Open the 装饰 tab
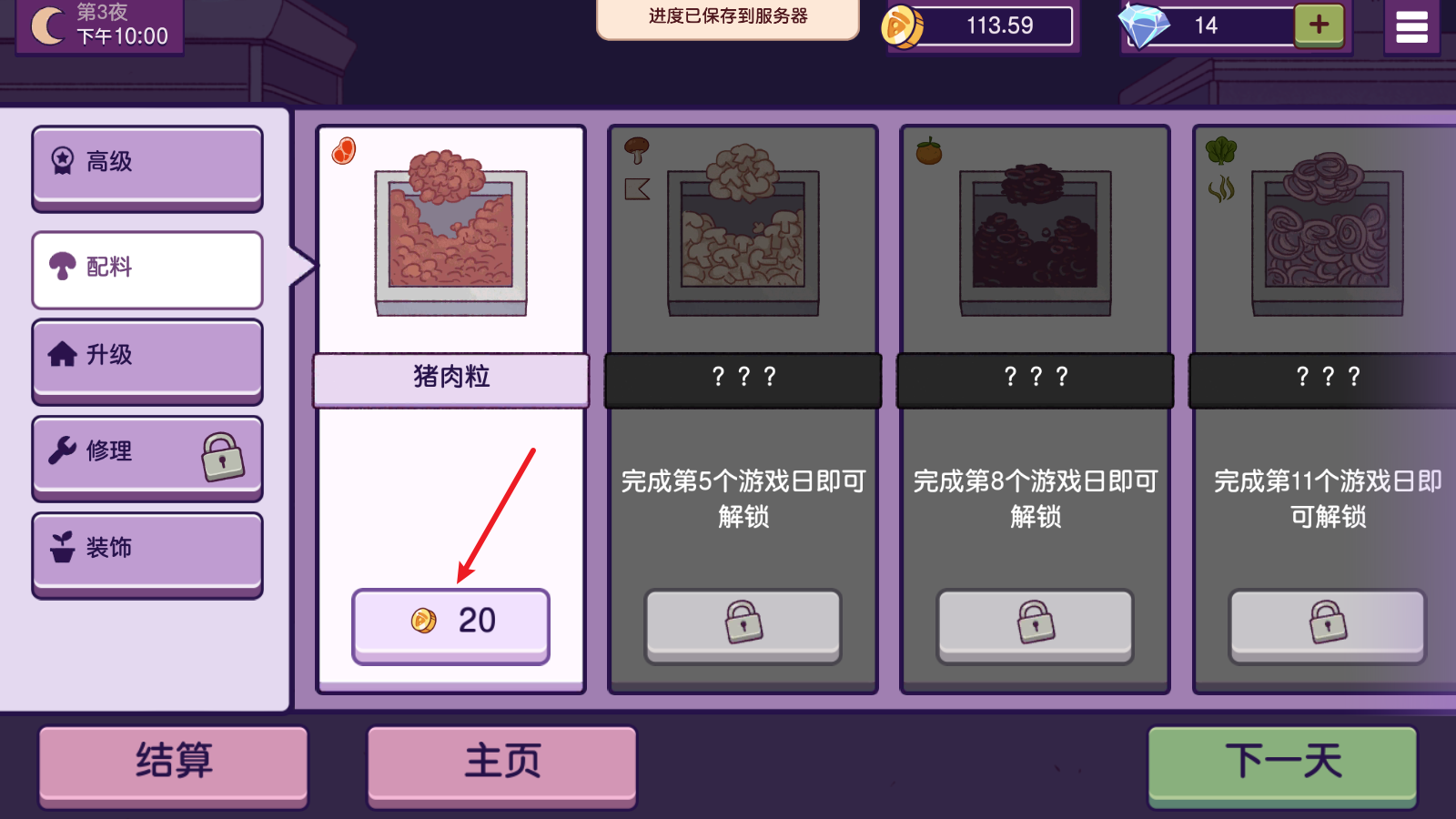The height and width of the screenshot is (819, 1456). coord(147,554)
